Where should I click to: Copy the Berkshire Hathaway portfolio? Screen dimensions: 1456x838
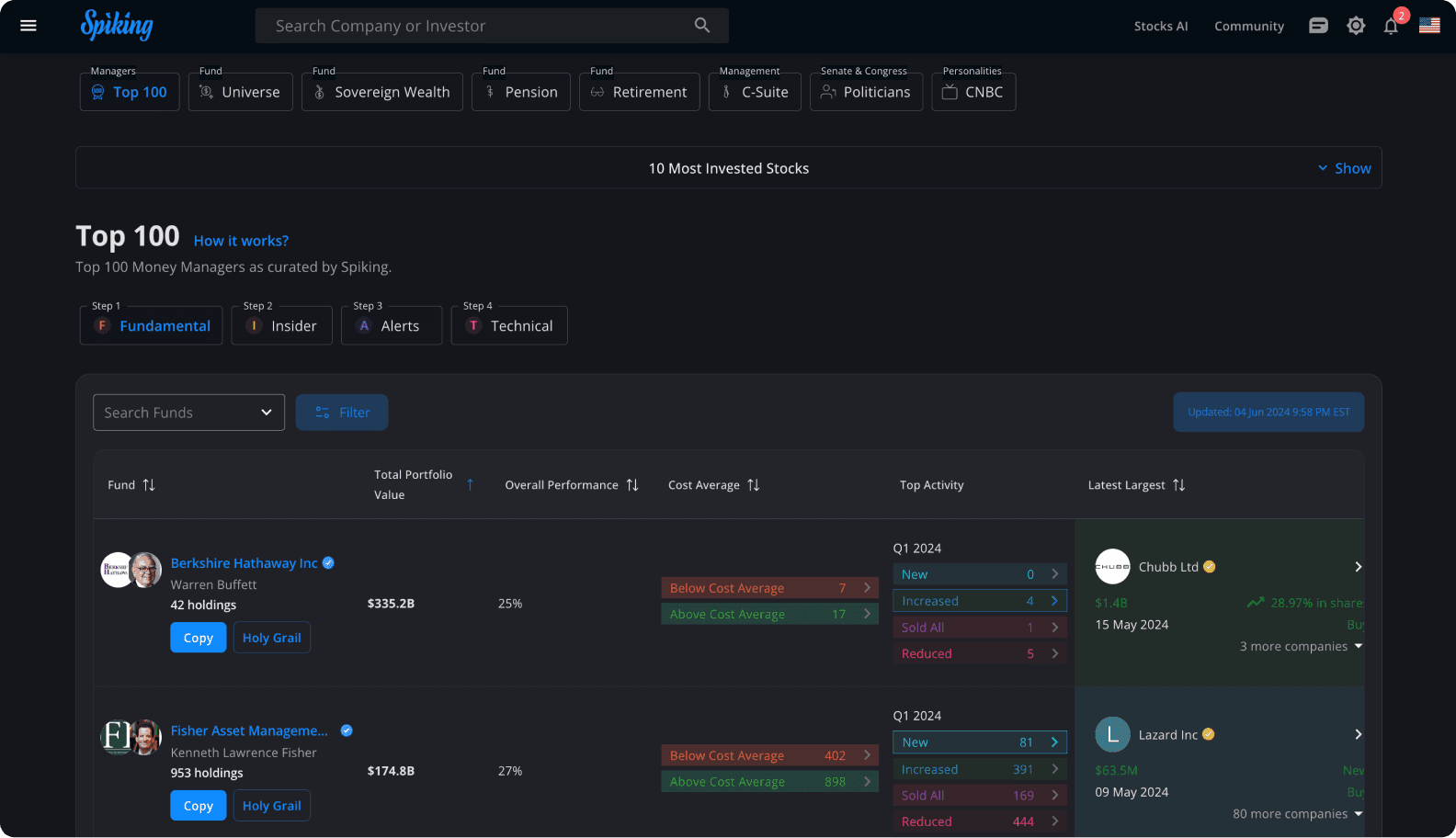click(199, 638)
